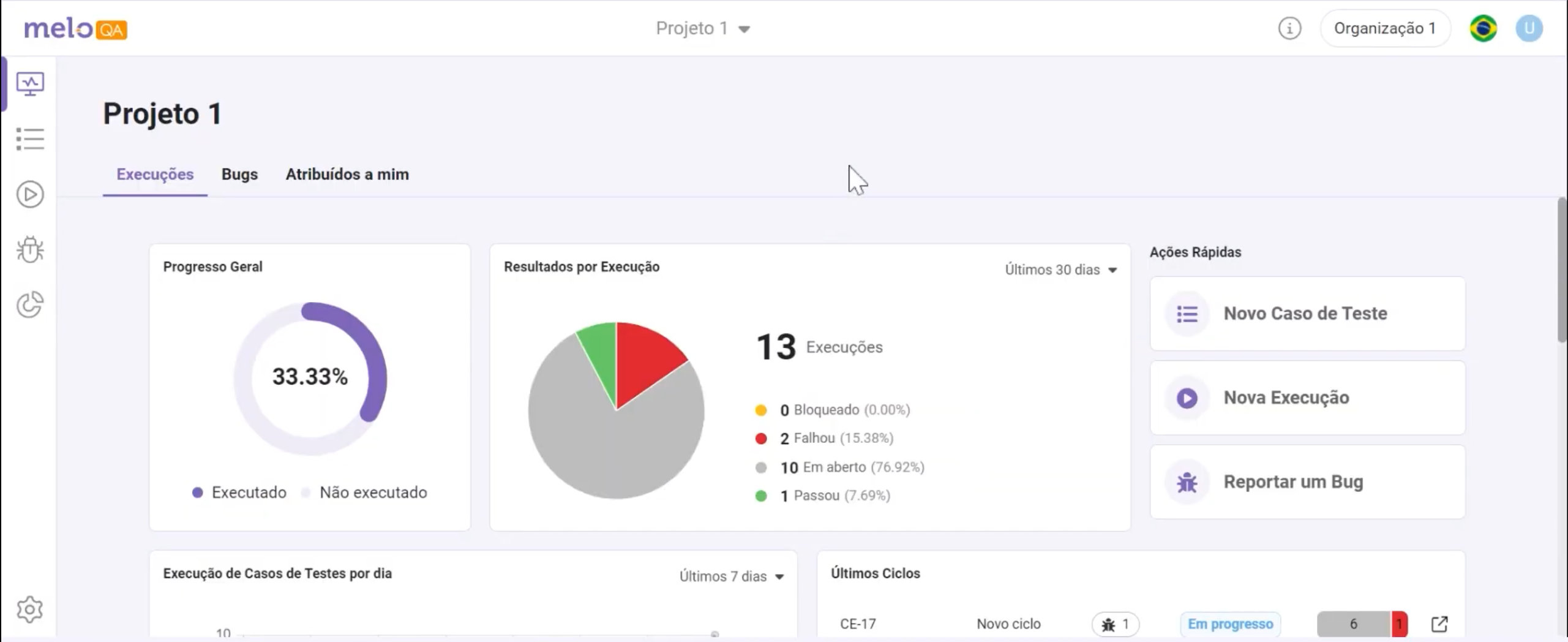Open the reports pie chart sidebar icon
The image size is (1568, 642).
[30, 304]
